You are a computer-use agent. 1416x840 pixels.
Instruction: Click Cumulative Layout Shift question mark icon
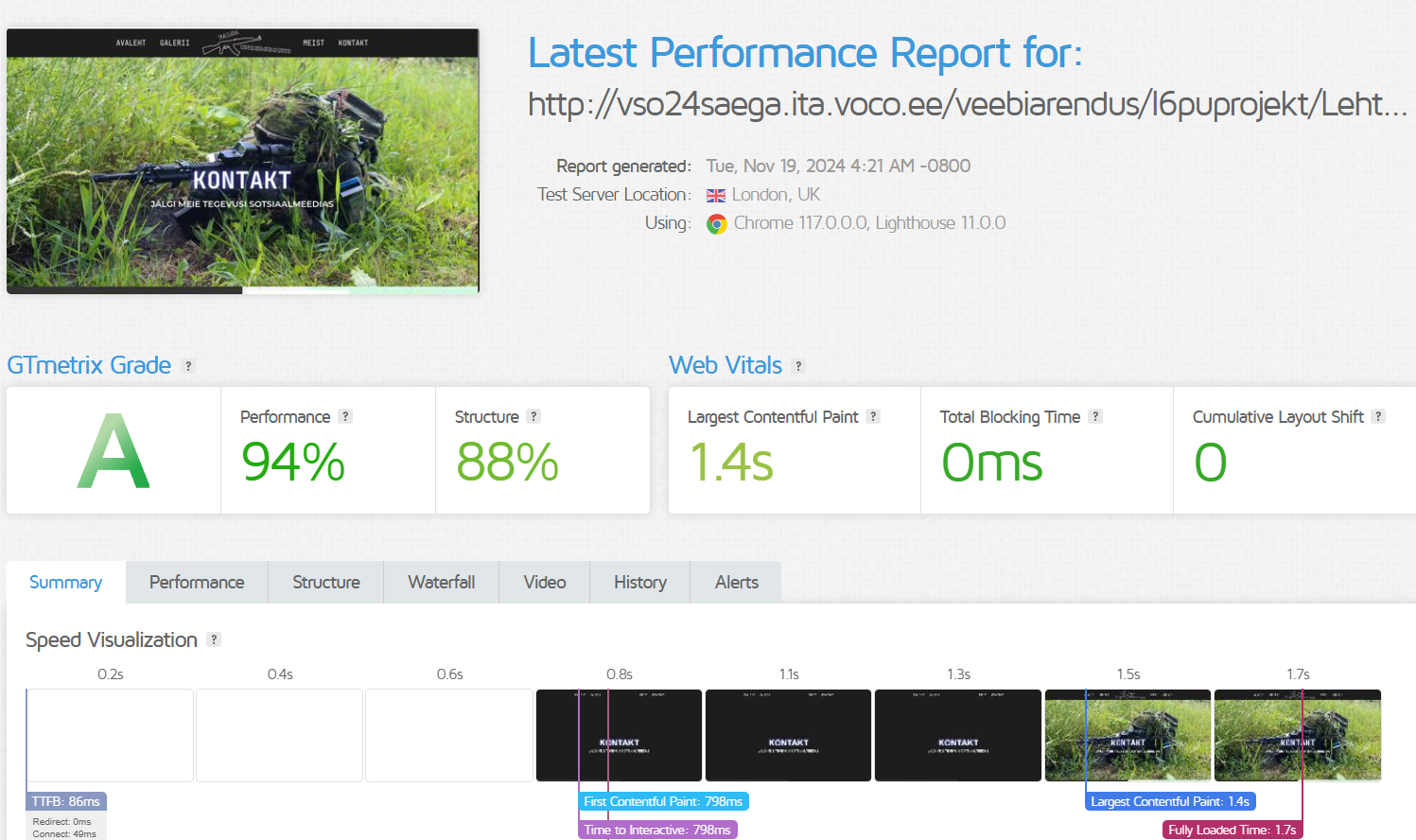tap(1378, 416)
